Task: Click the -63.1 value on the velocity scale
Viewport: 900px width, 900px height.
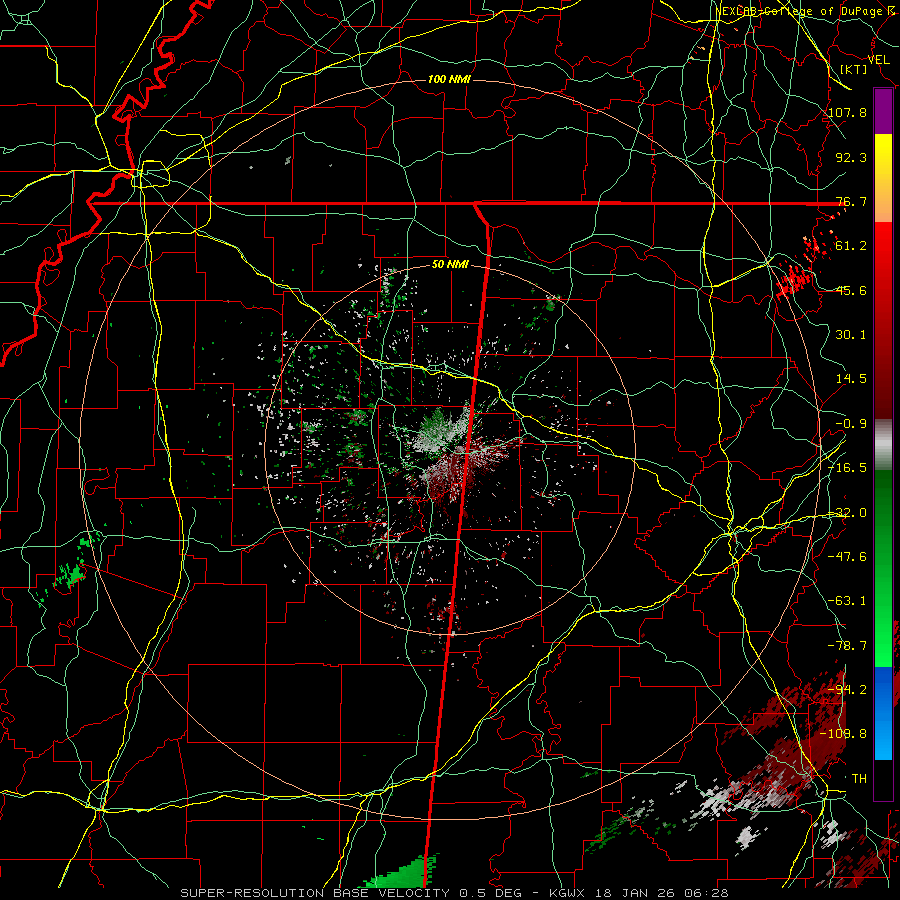Action: 847,601
